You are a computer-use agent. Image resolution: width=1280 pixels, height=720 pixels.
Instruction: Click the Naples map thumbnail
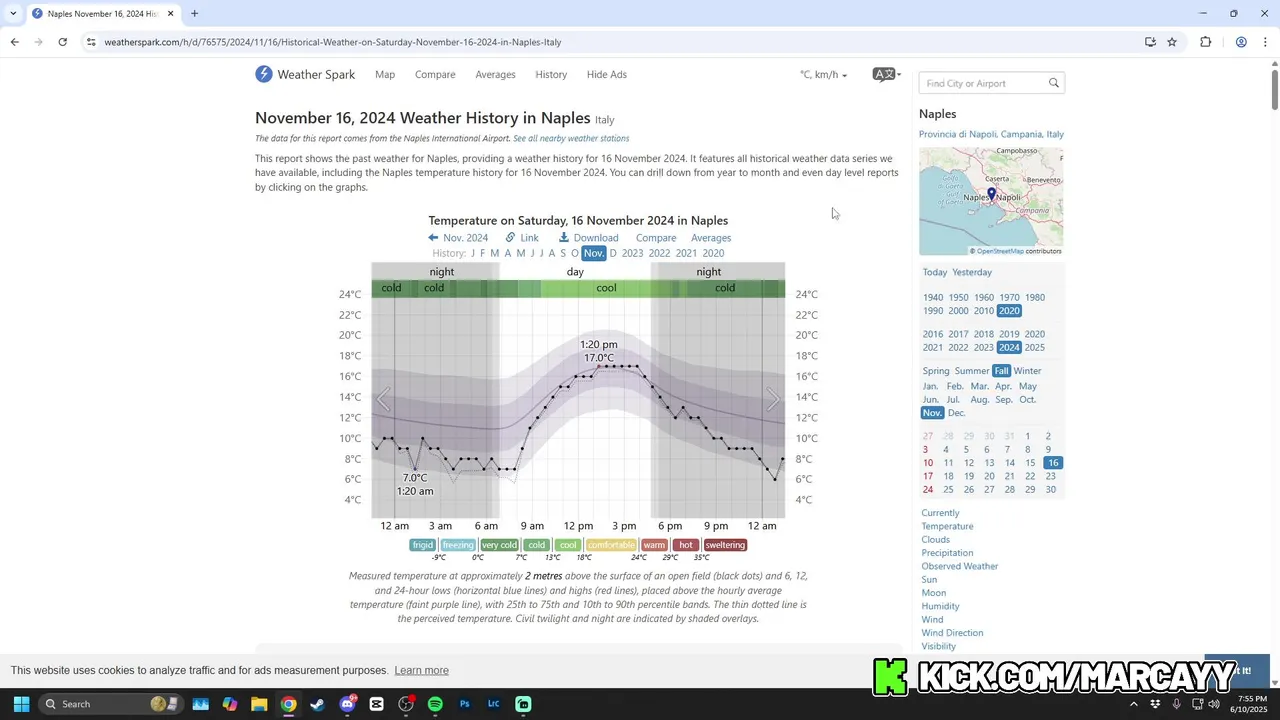point(991,201)
